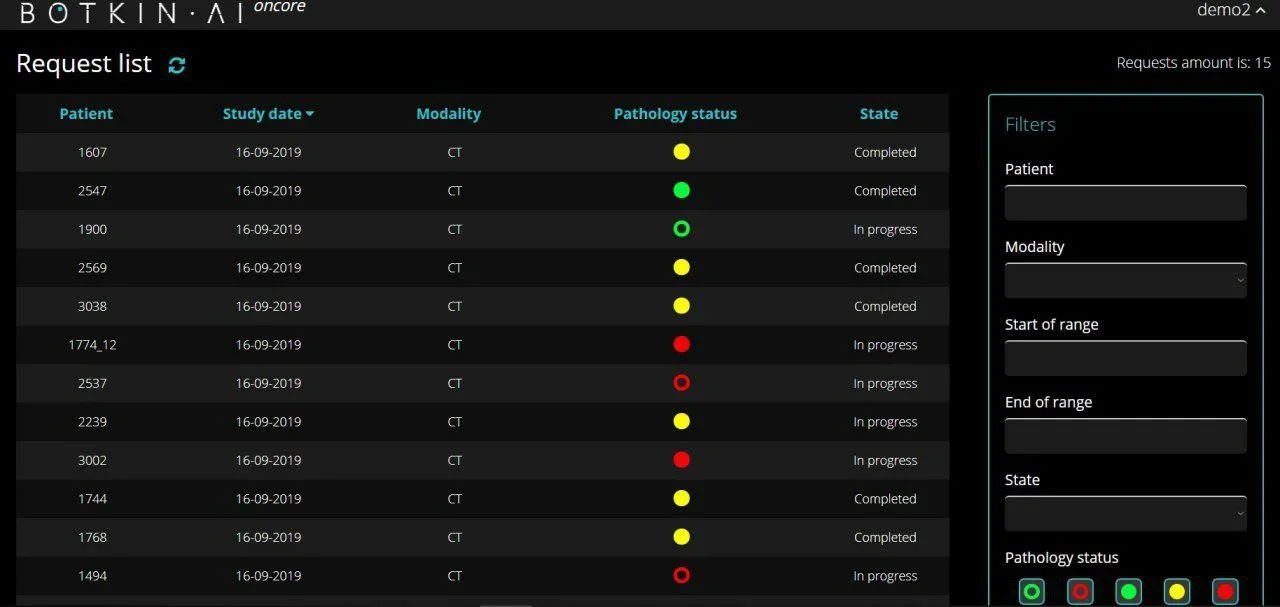Image resolution: width=1280 pixels, height=607 pixels.
Task: Click the Patient column header
Action: click(x=86, y=114)
